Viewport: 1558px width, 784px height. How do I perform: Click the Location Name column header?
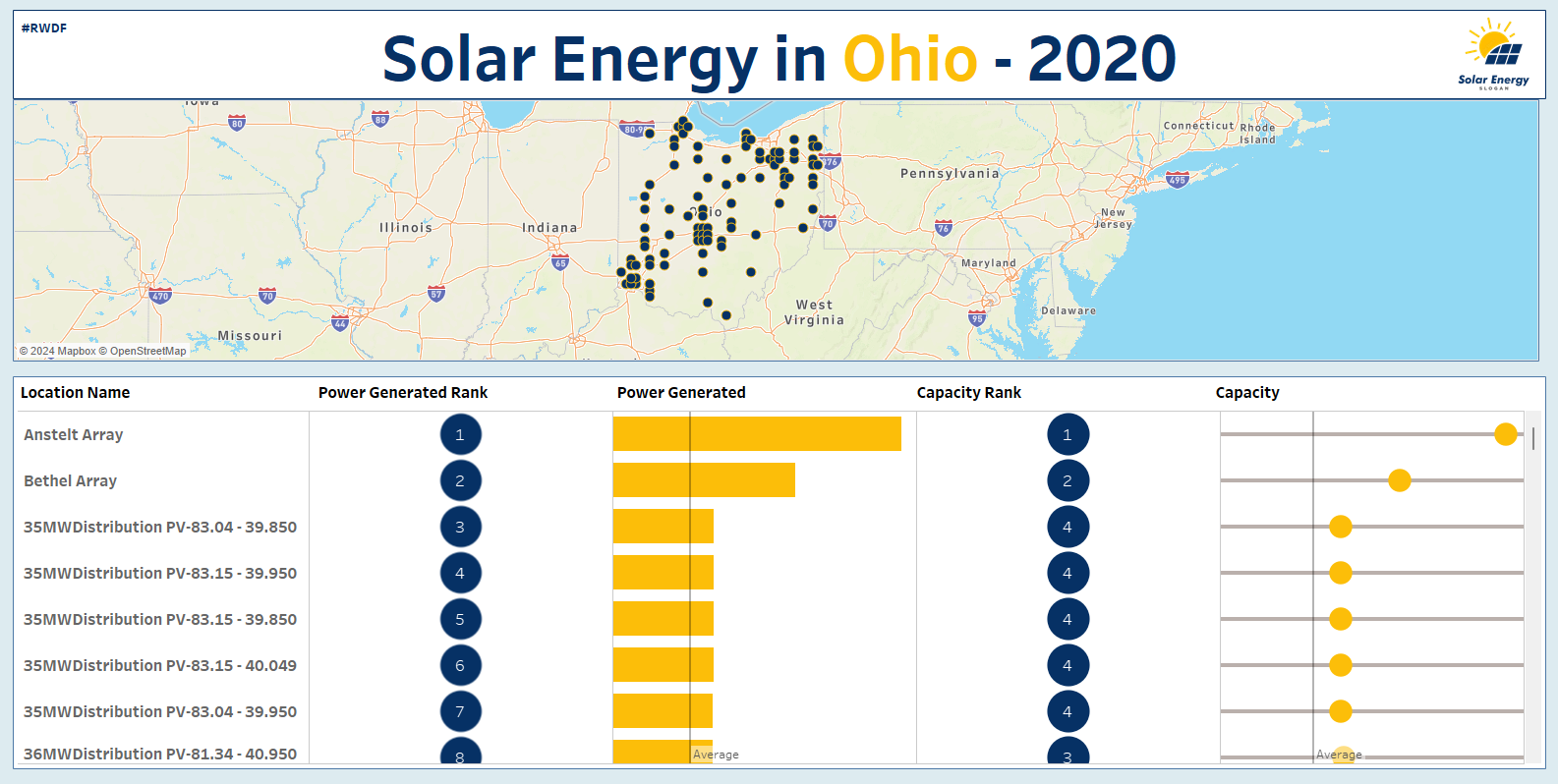(75, 392)
